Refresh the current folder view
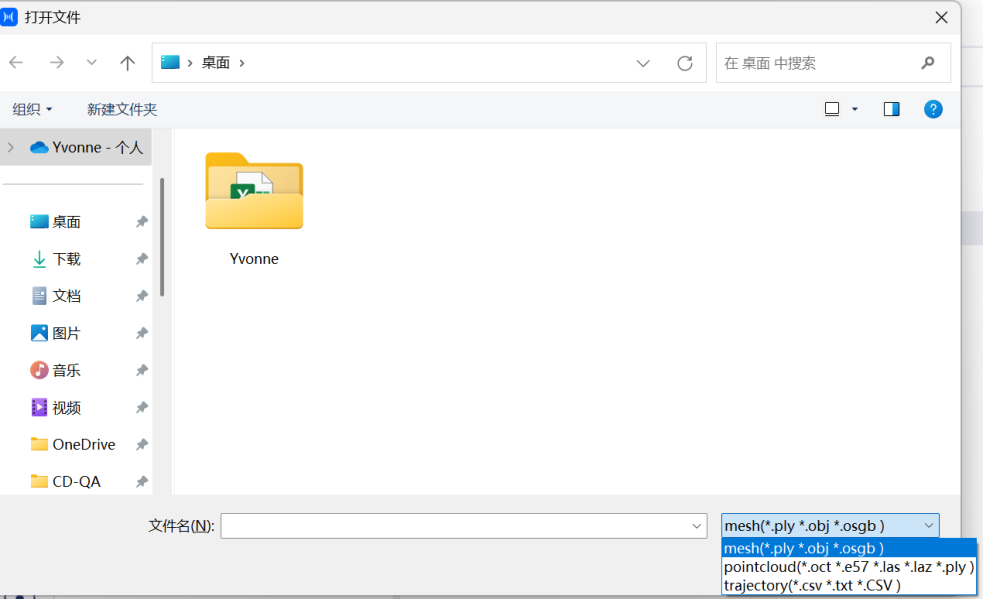983x599 pixels. click(x=685, y=63)
